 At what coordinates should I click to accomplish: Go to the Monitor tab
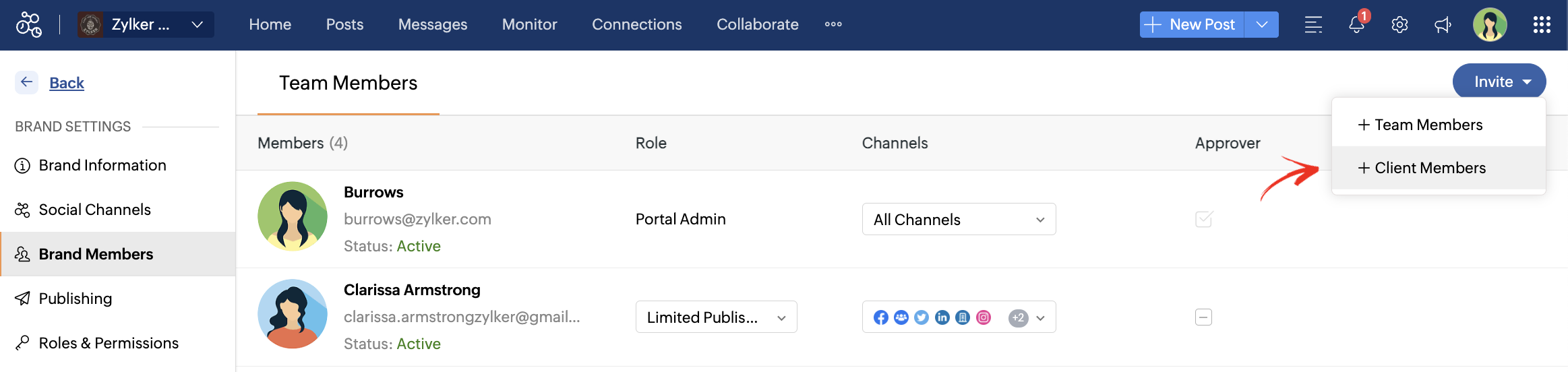[x=529, y=24]
